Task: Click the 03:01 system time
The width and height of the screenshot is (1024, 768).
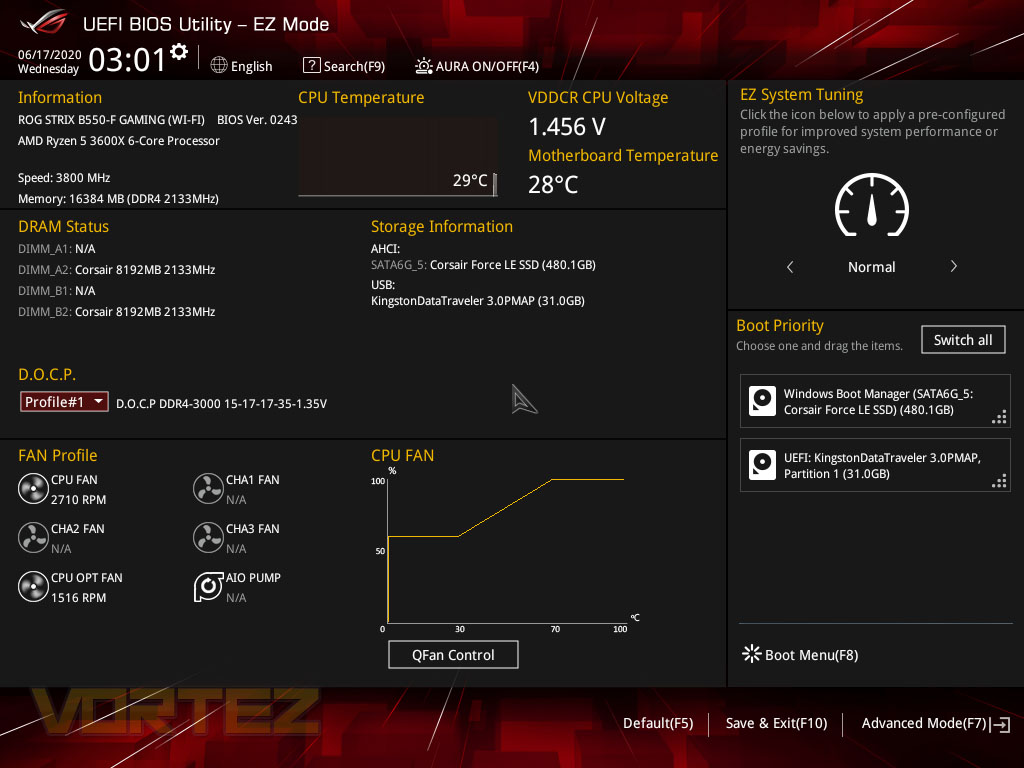Action: point(127,59)
